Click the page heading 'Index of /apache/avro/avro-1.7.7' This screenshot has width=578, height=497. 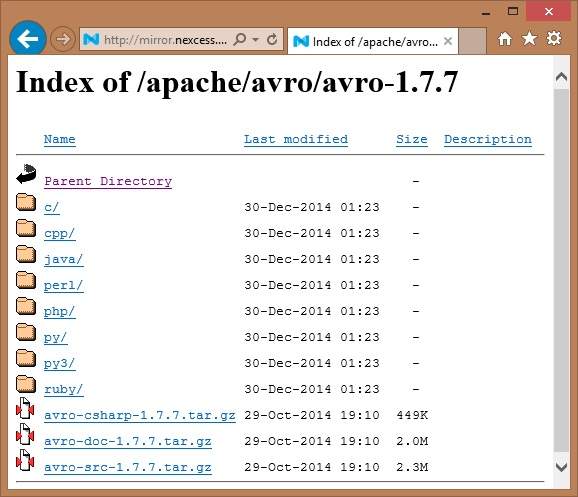pos(237,83)
